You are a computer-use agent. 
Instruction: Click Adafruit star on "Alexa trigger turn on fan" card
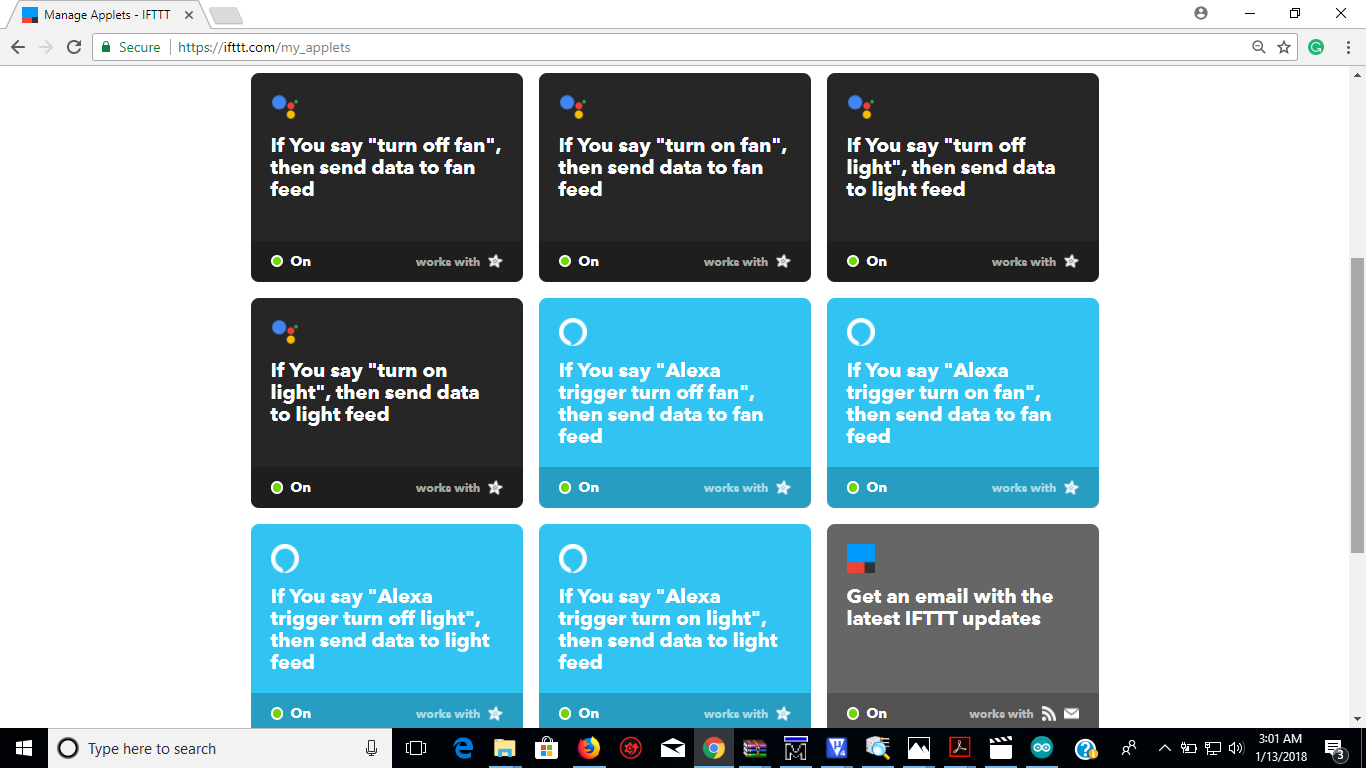1071,487
